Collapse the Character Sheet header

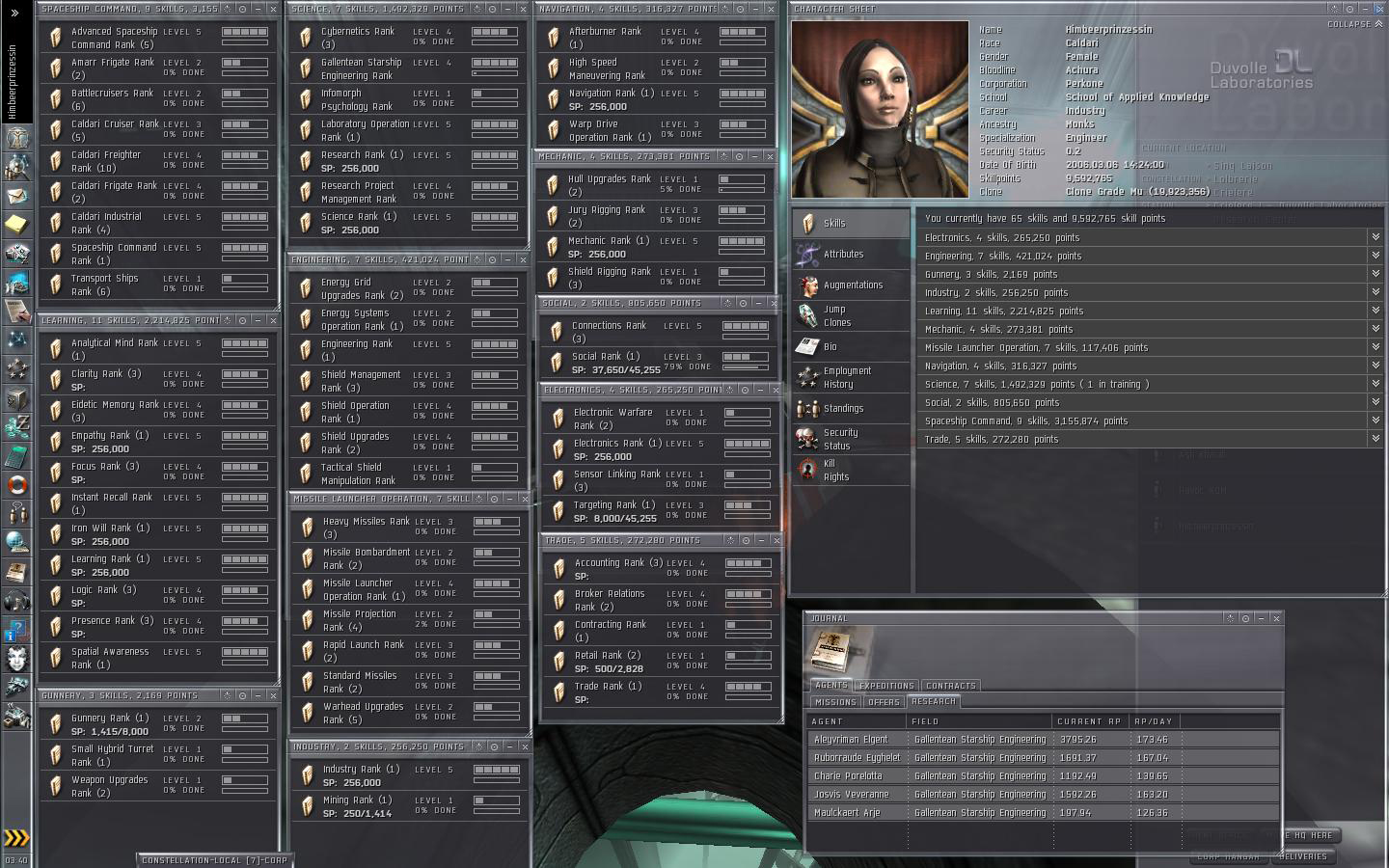coord(1353,24)
